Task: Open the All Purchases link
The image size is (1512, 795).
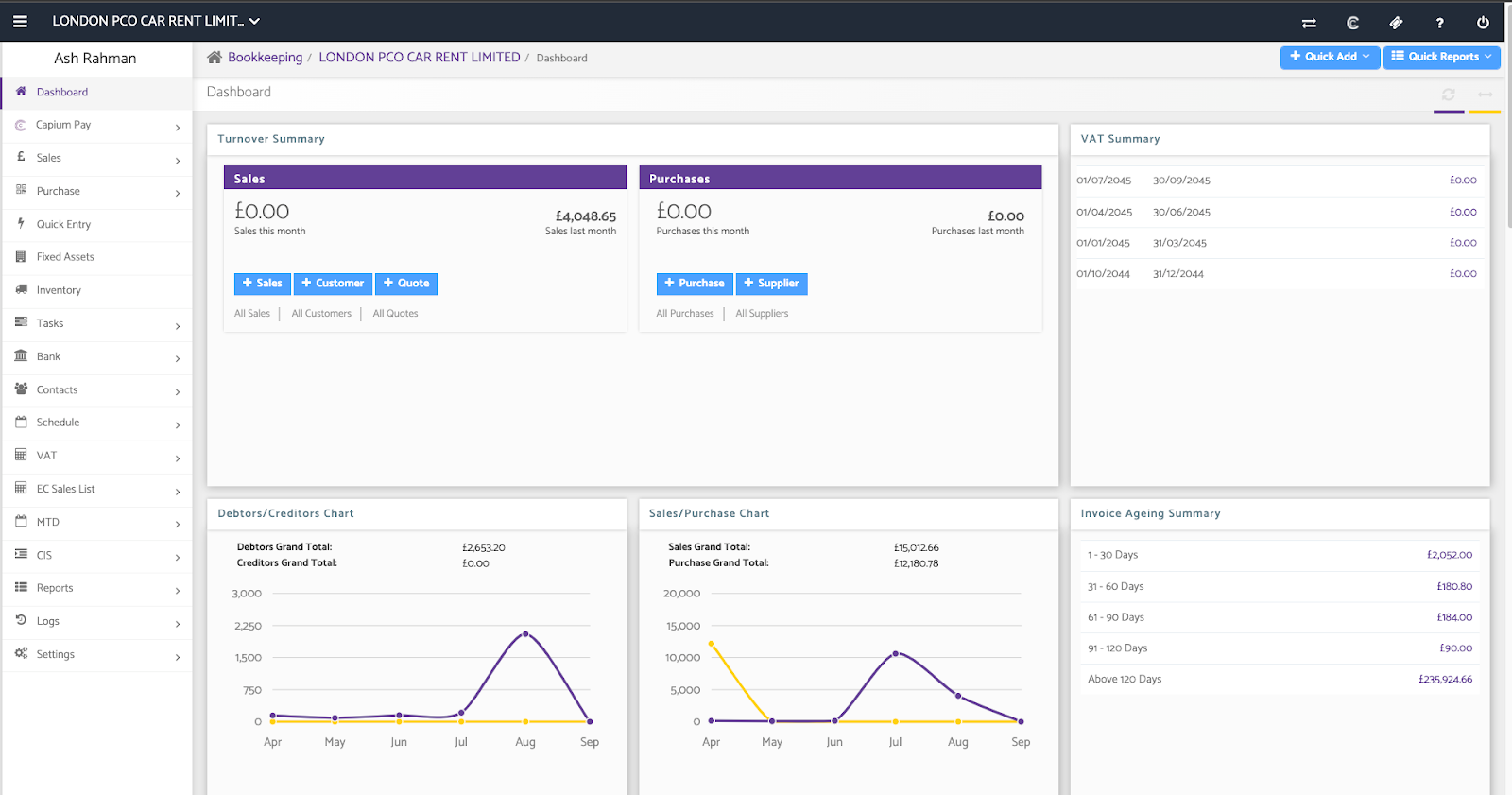Action: coord(685,314)
